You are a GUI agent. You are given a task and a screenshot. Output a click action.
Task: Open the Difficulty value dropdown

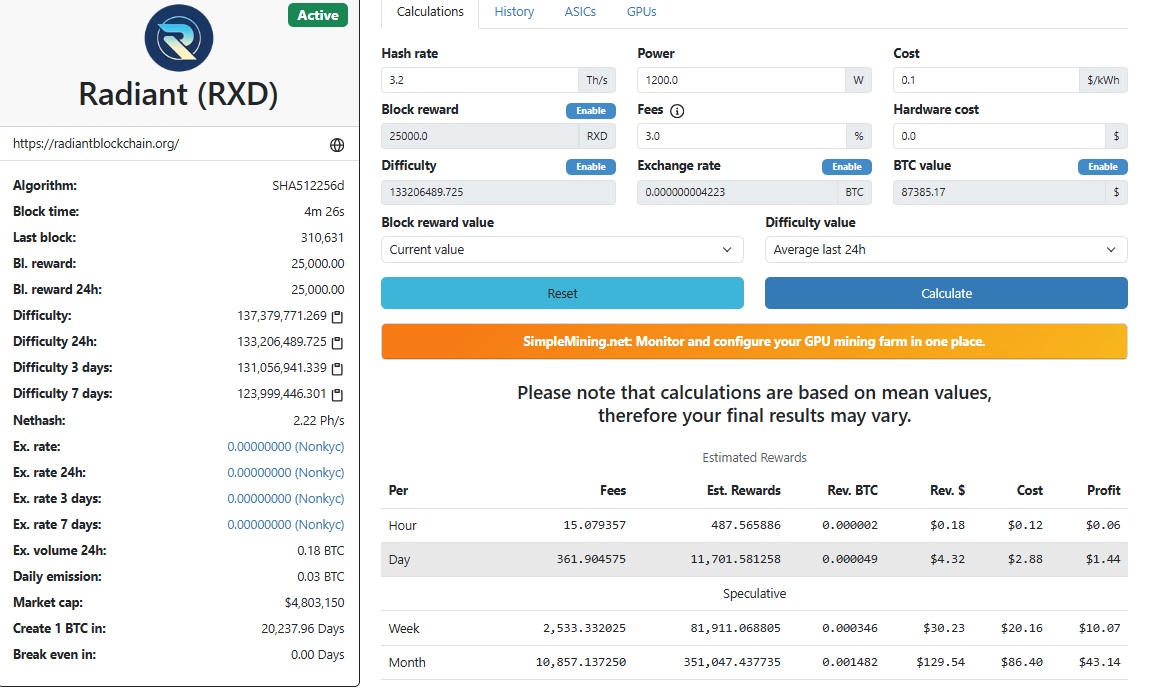point(946,249)
